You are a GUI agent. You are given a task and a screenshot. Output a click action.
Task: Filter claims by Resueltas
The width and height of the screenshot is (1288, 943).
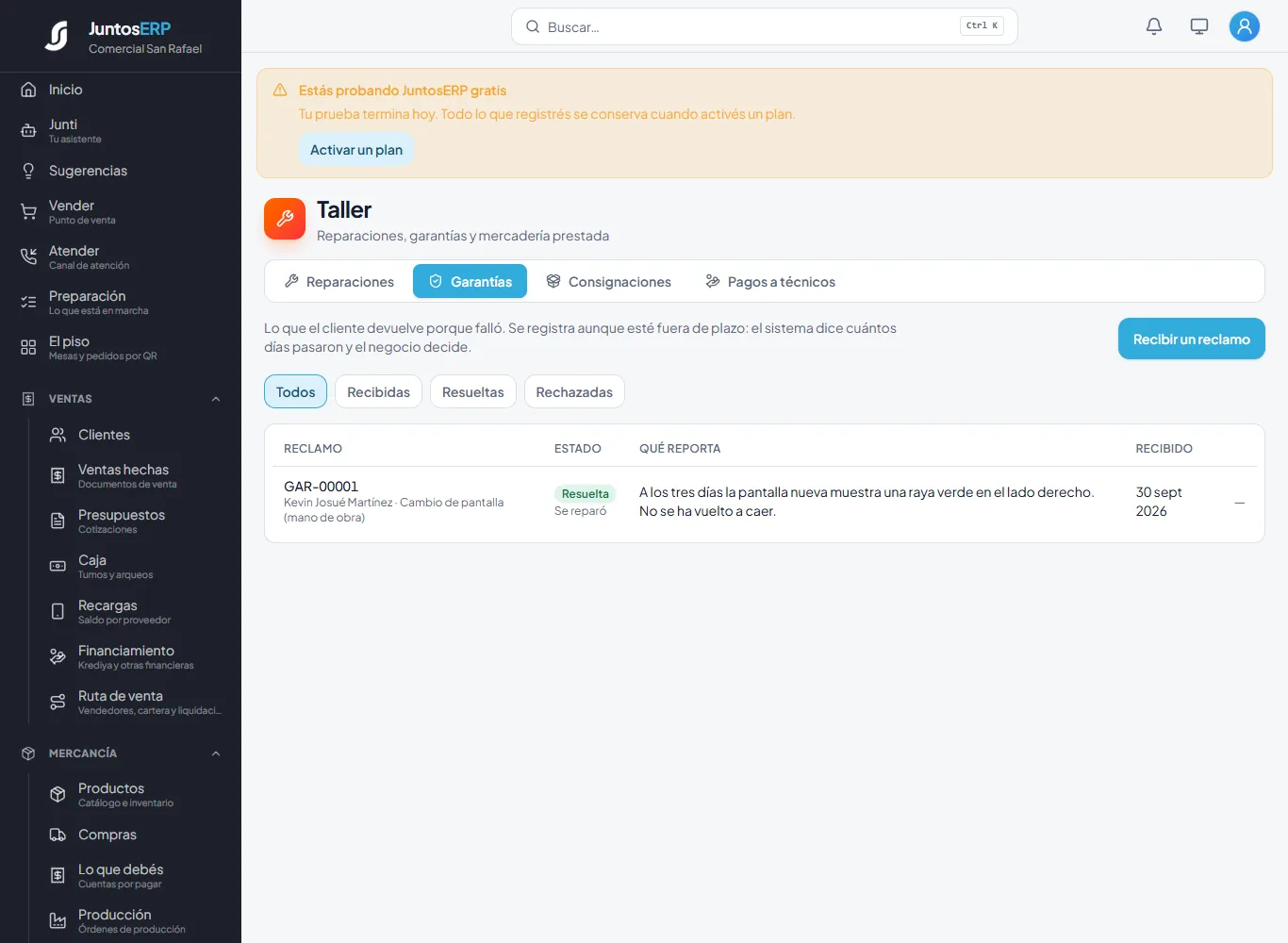(473, 391)
